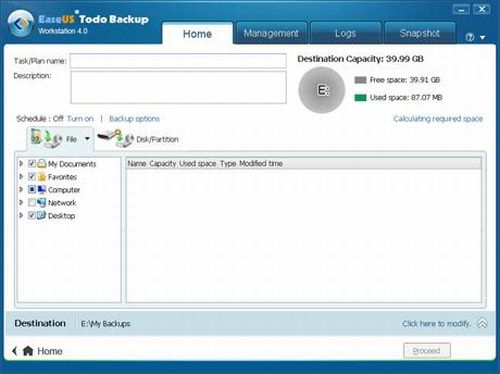
Task: Focus the Task/Plan name input field
Action: (178, 61)
